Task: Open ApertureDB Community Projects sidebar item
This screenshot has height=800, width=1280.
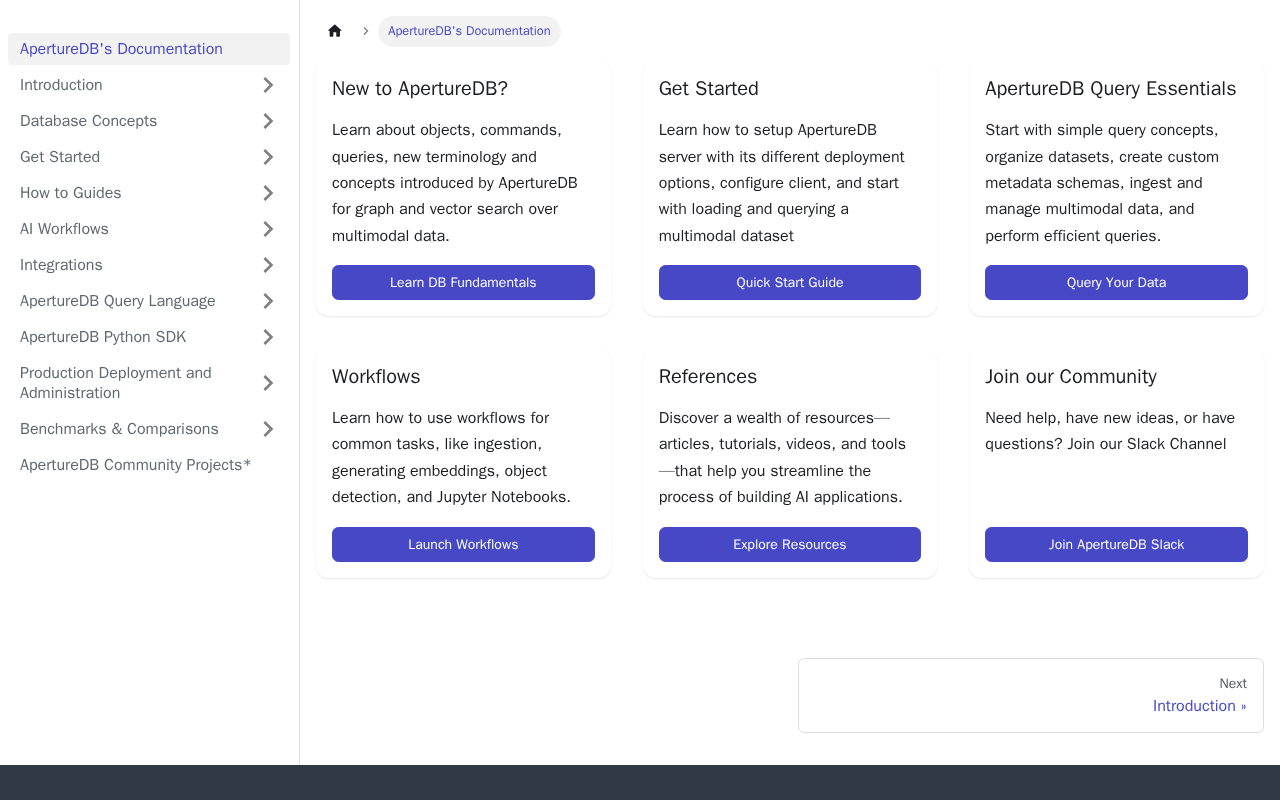Action: (135, 465)
